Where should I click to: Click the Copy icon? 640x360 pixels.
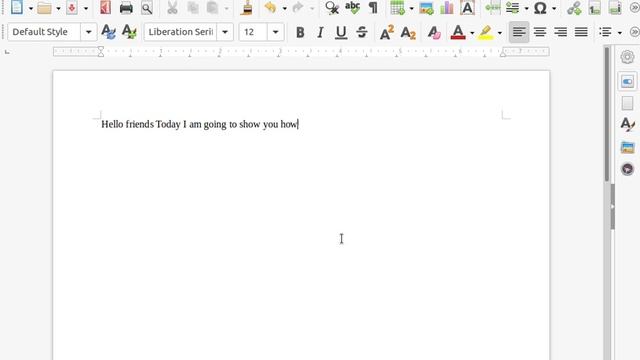tap(193, 8)
